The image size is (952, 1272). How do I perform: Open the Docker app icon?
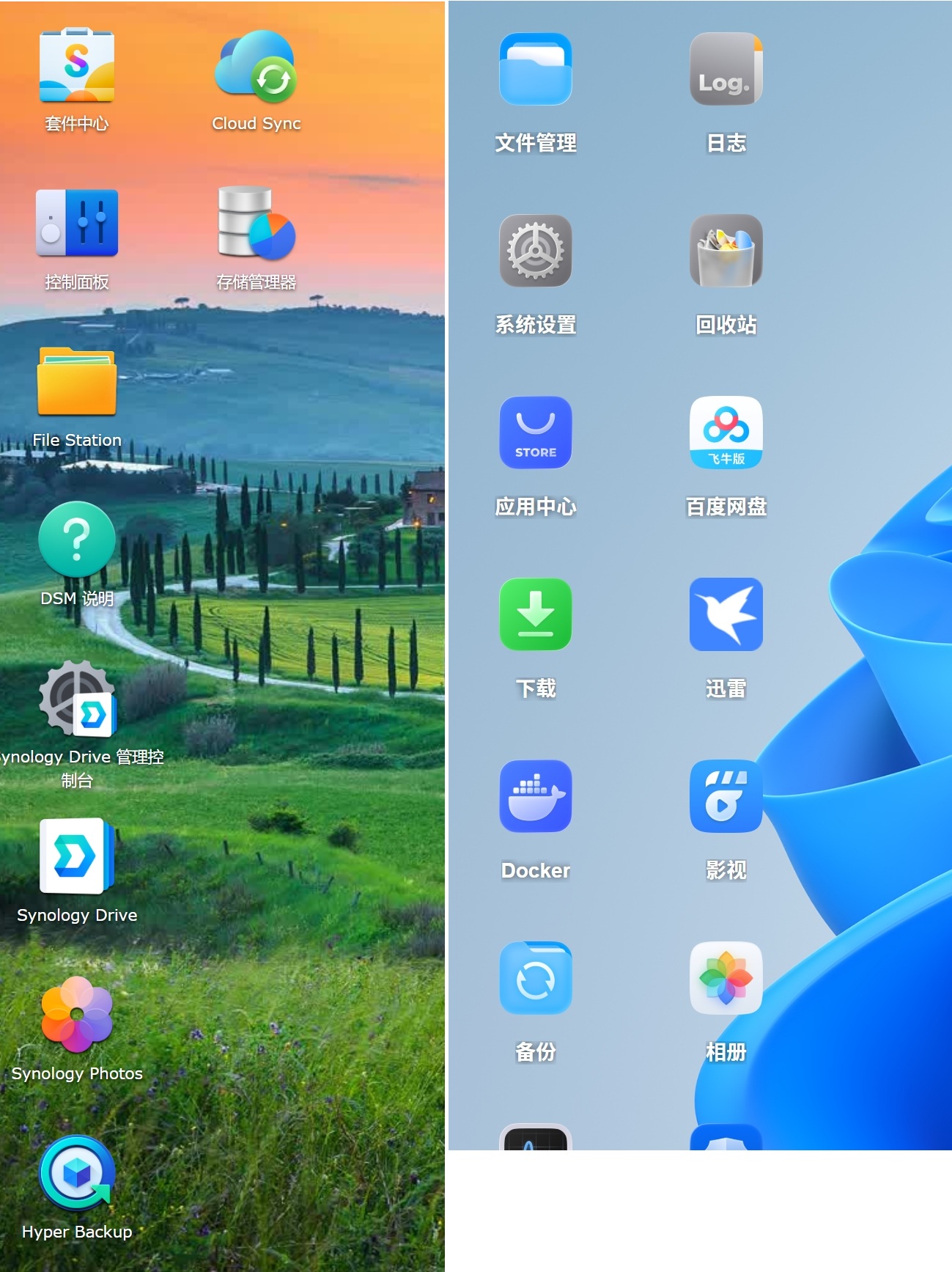(x=536, y=796)
